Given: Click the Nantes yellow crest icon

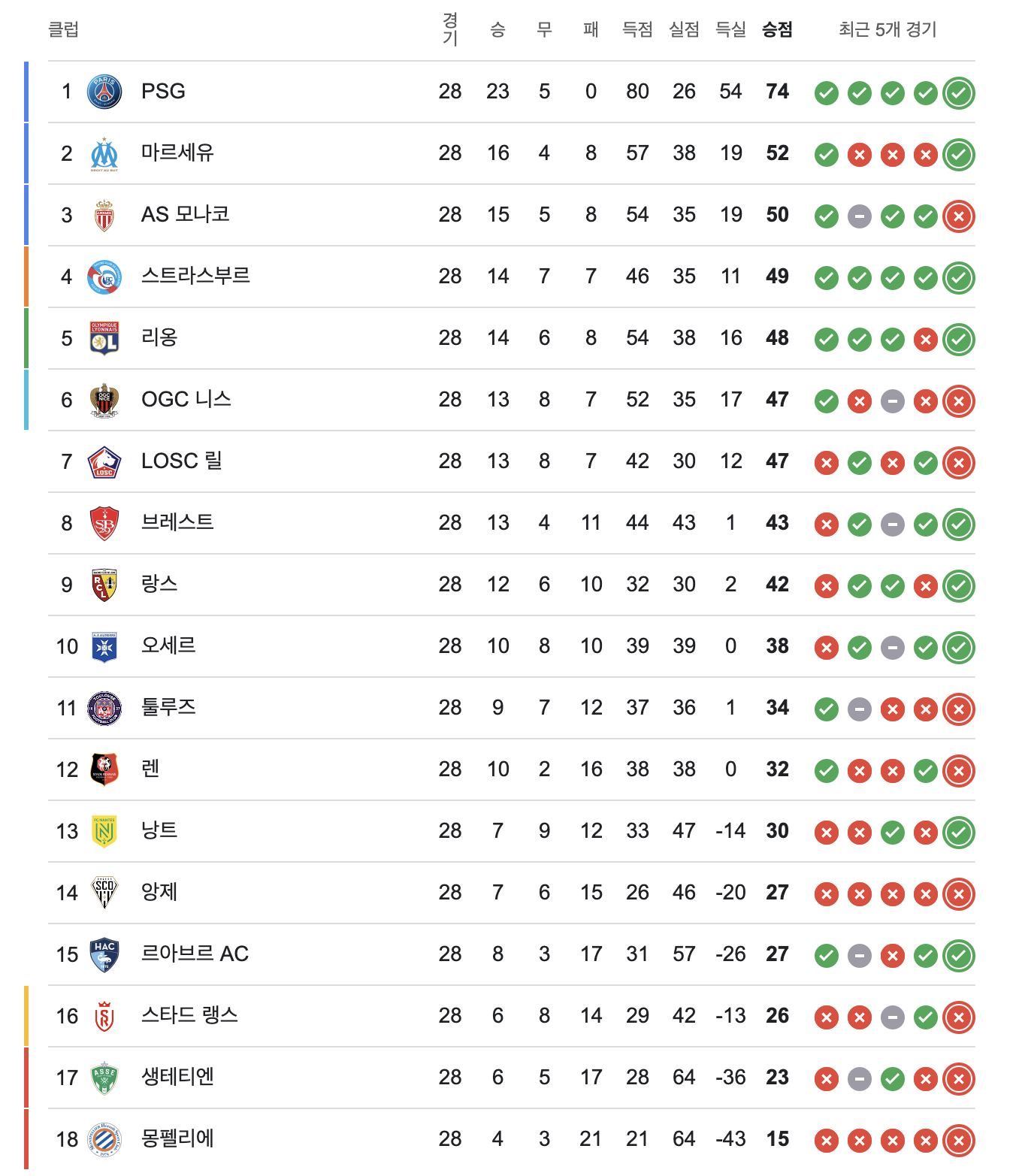Looking at the screenshot, I should 104,832.
